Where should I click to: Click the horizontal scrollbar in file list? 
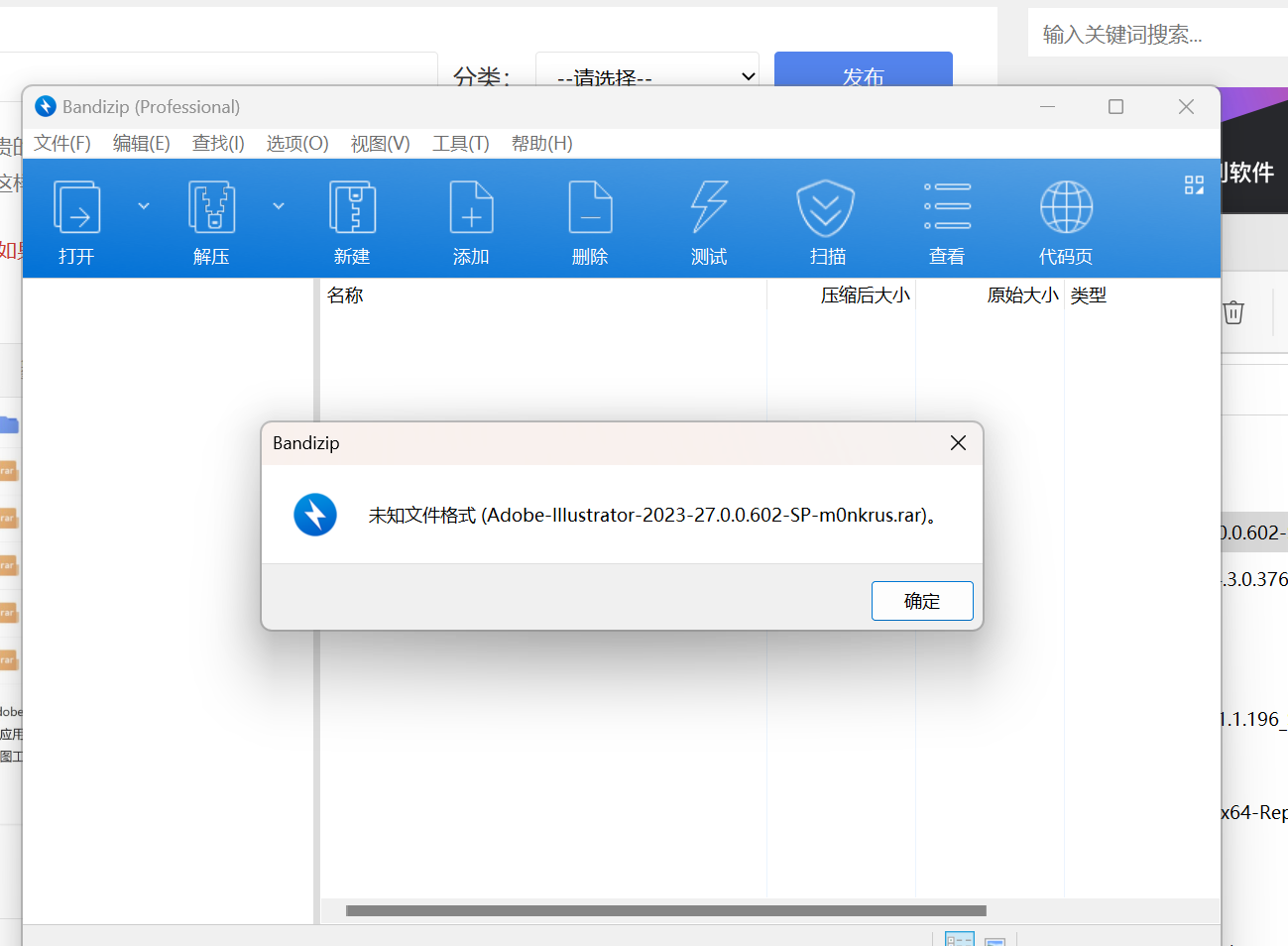666,910
